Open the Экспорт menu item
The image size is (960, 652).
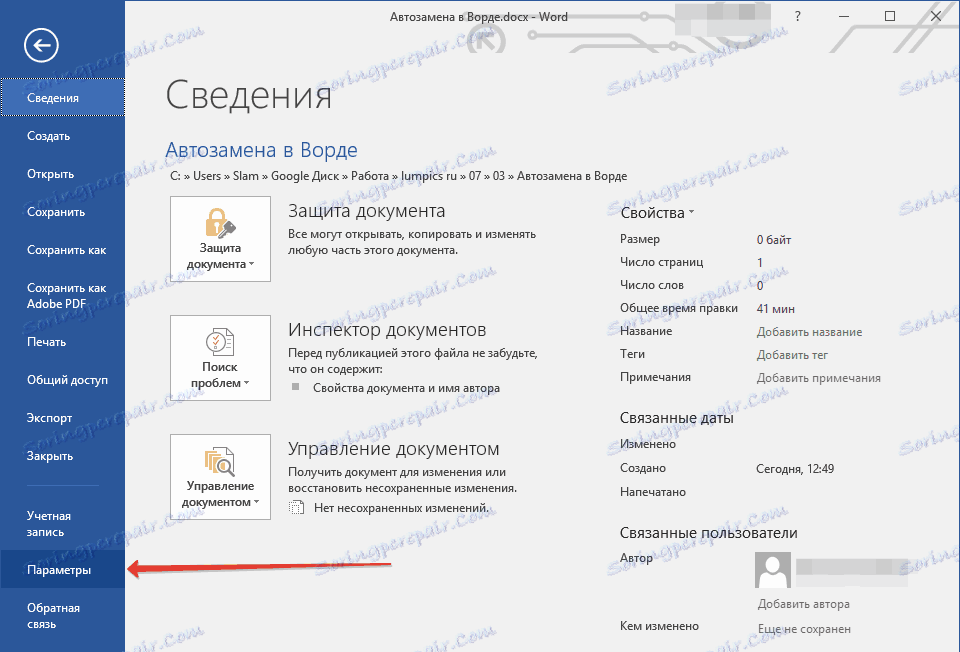coord(62,418)
